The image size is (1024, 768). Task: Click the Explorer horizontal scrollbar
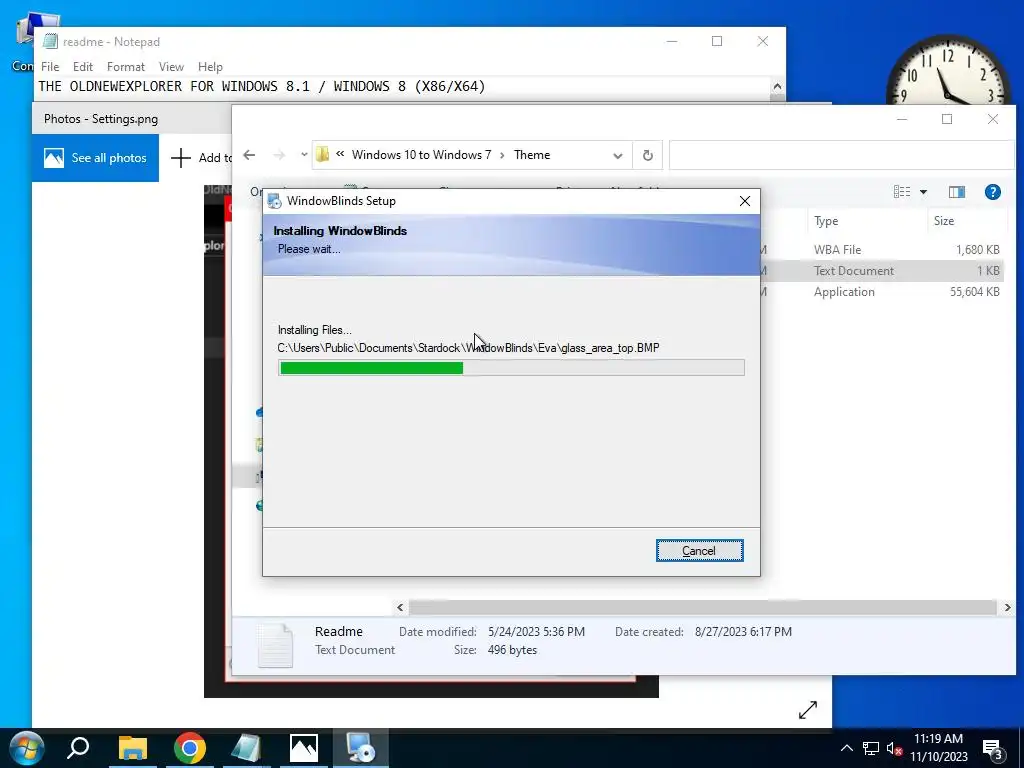point(702,607)
